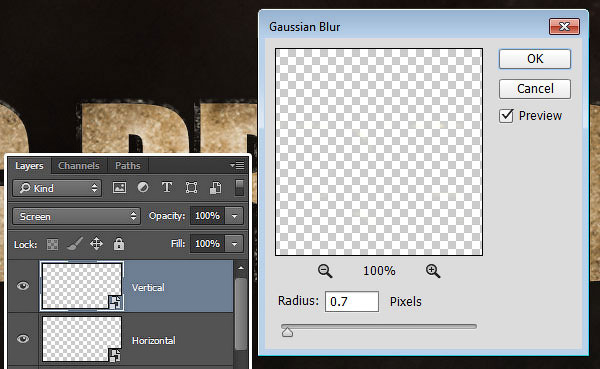Uncheck the Preview checkbox
The height and width of the screenshot is (369, 600).
(506, 116)
